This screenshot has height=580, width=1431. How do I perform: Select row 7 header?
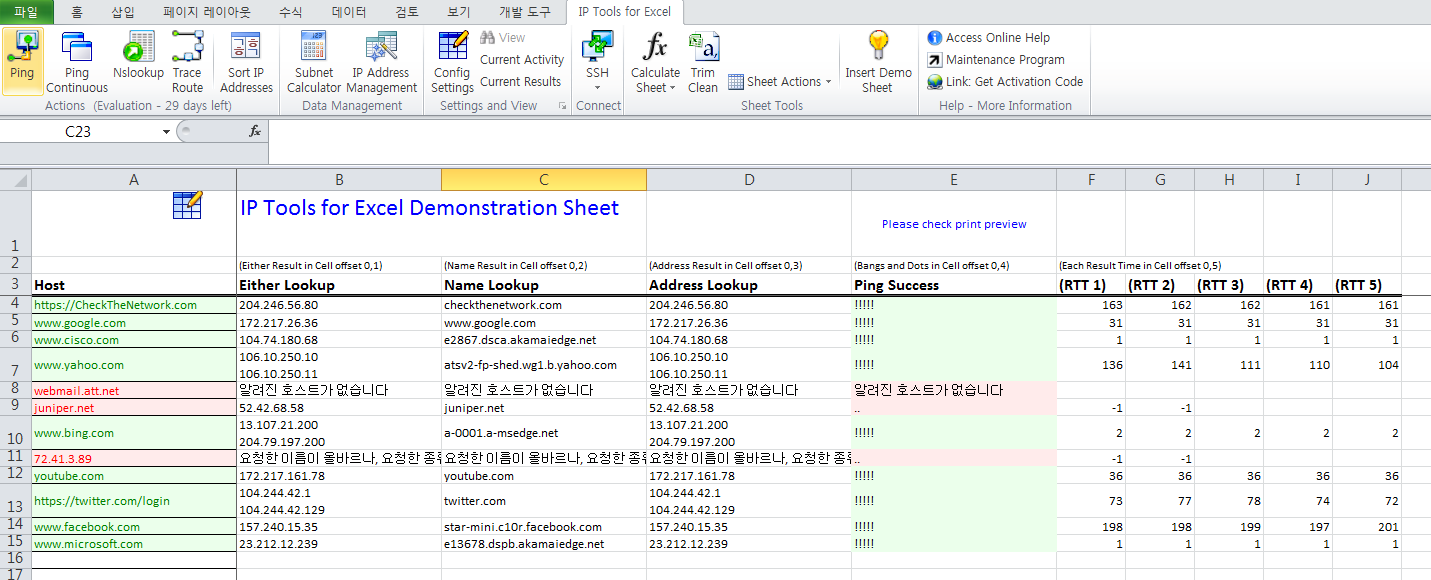[x=15, y=365]
